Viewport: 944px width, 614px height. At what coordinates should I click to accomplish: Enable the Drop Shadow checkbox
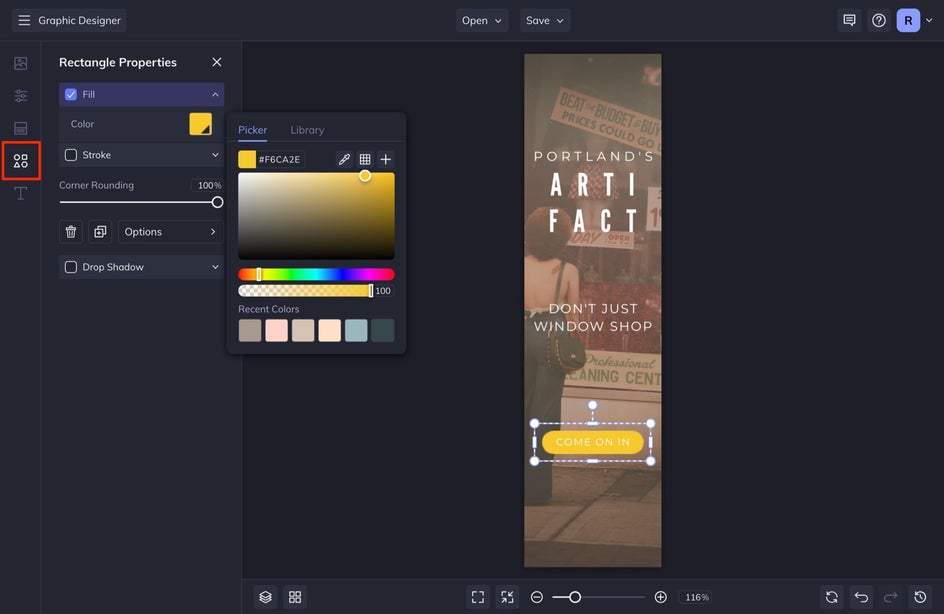pyautogui.click(x=71, y=267)
